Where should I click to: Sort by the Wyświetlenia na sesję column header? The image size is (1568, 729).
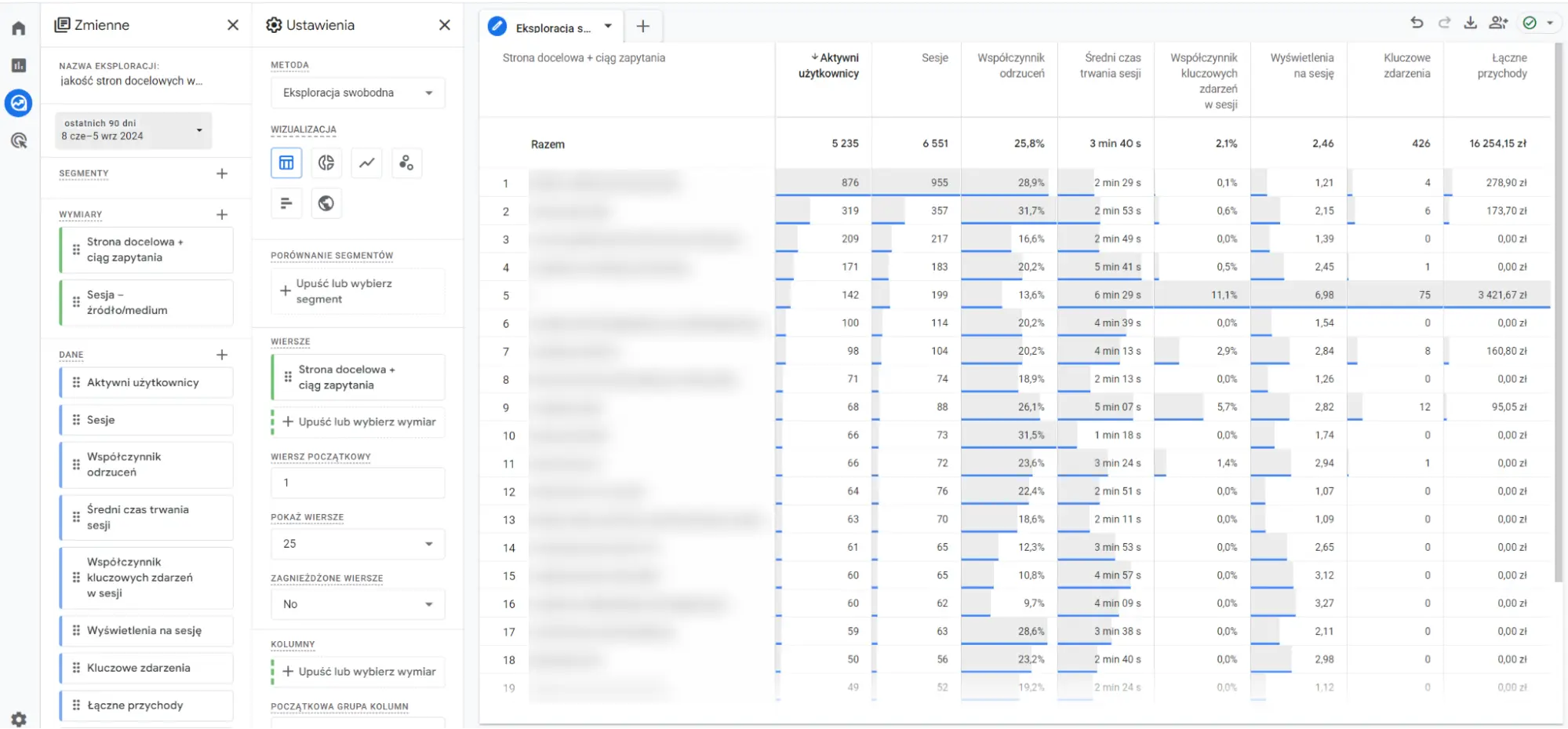1302,66
